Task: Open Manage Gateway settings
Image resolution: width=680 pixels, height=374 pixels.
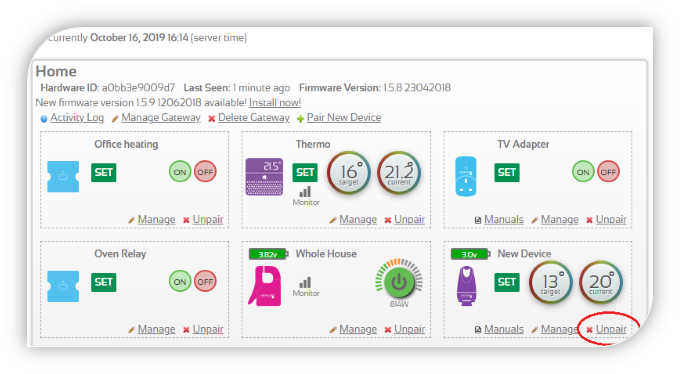Action: [x=161, y=118]
